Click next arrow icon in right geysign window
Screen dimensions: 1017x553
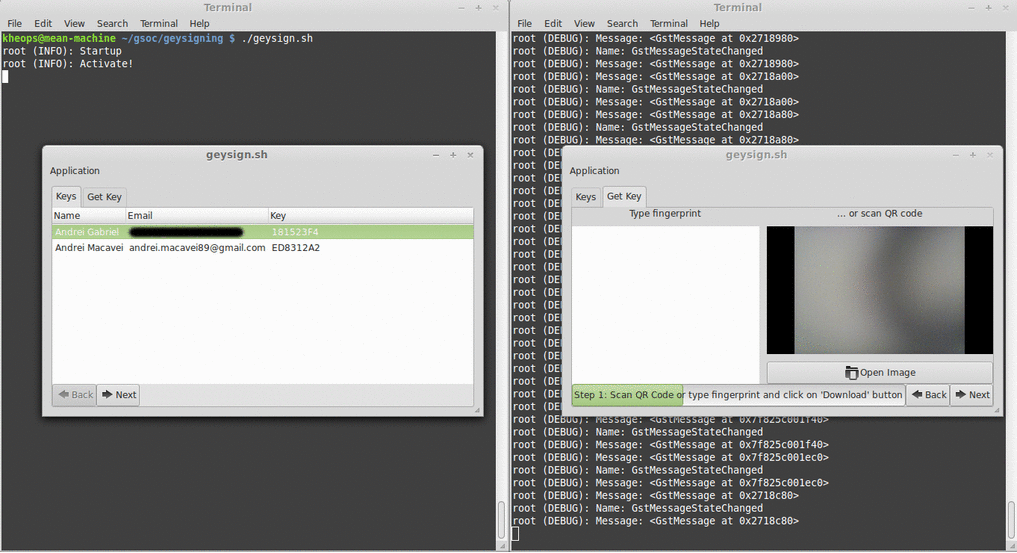pyautogui.click(x=961, y=394)
